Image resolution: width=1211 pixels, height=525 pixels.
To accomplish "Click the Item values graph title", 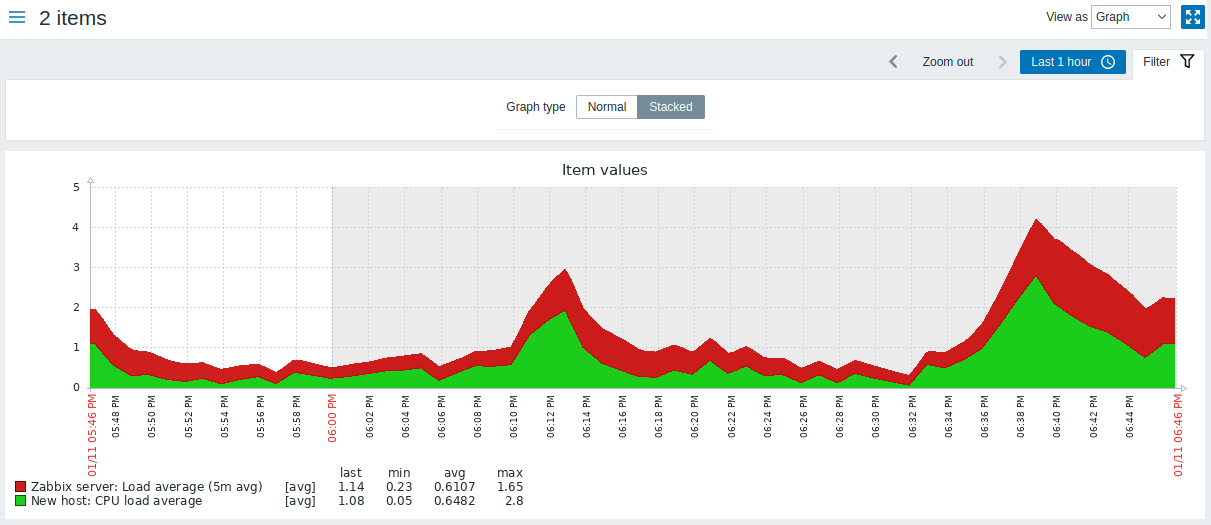I will [604, 170].
